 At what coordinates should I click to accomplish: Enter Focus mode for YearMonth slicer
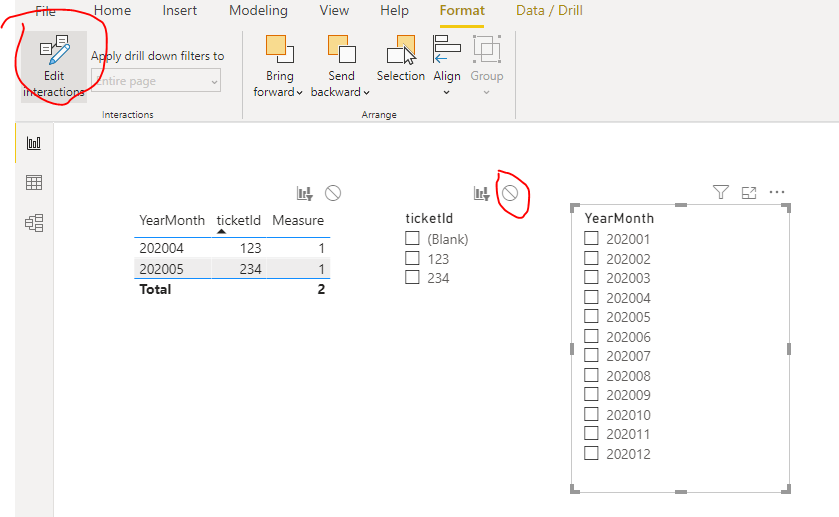tap(749, 193)
